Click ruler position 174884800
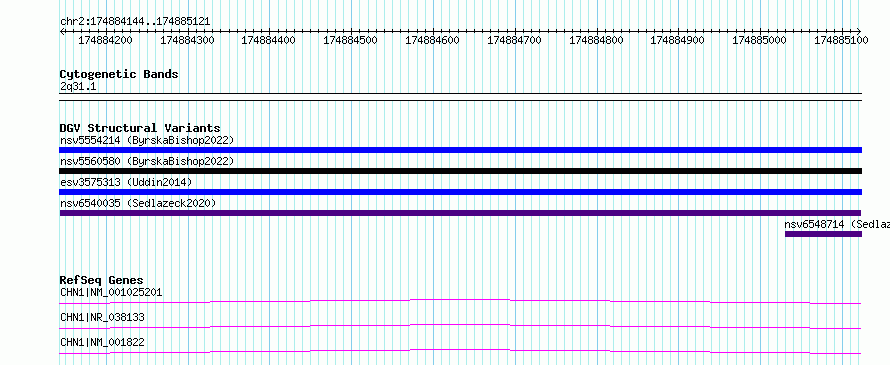Image resolution: width=890 pixels, height=365 pixels. pos(596,41)
